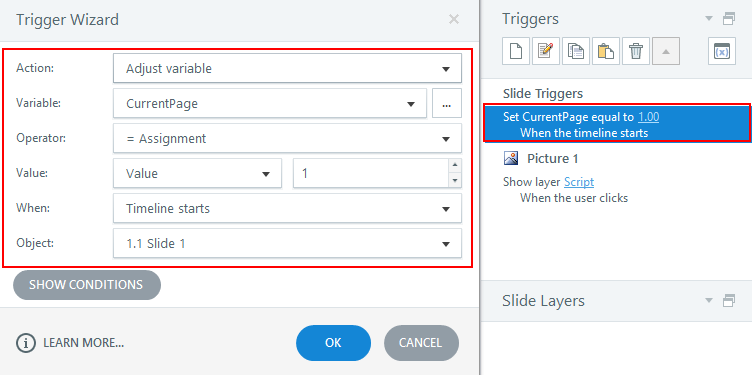Viewport: 752px width, 375px height.
Task: Create a new trigger in Triggers panel
Action: [516, 51]
